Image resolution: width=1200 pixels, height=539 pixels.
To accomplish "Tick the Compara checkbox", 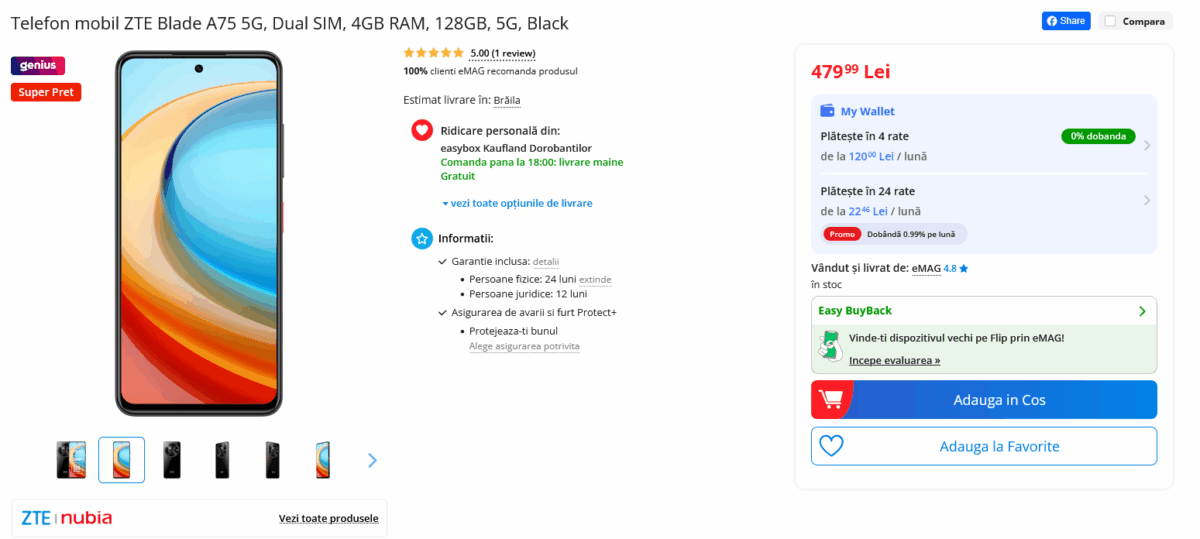I will point(1110,21).
